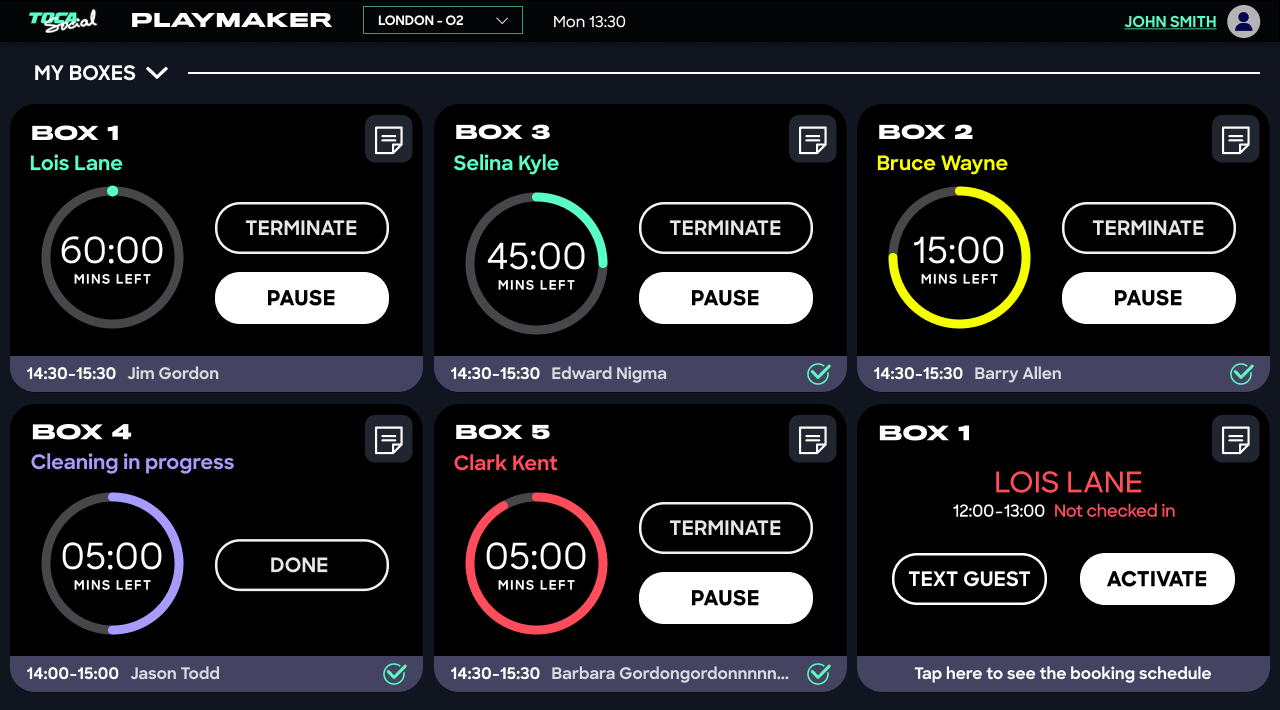Click the user profile avatar icon
The height and width of the screenshot is (710, 1280).
pyautogui.click(x=1243, y=21)
